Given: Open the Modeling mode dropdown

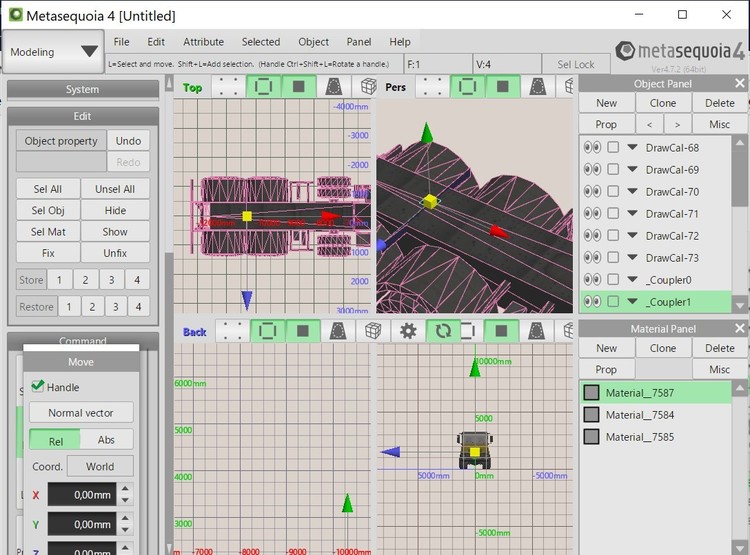Looking at the screenshot, I should click(53, 52).
